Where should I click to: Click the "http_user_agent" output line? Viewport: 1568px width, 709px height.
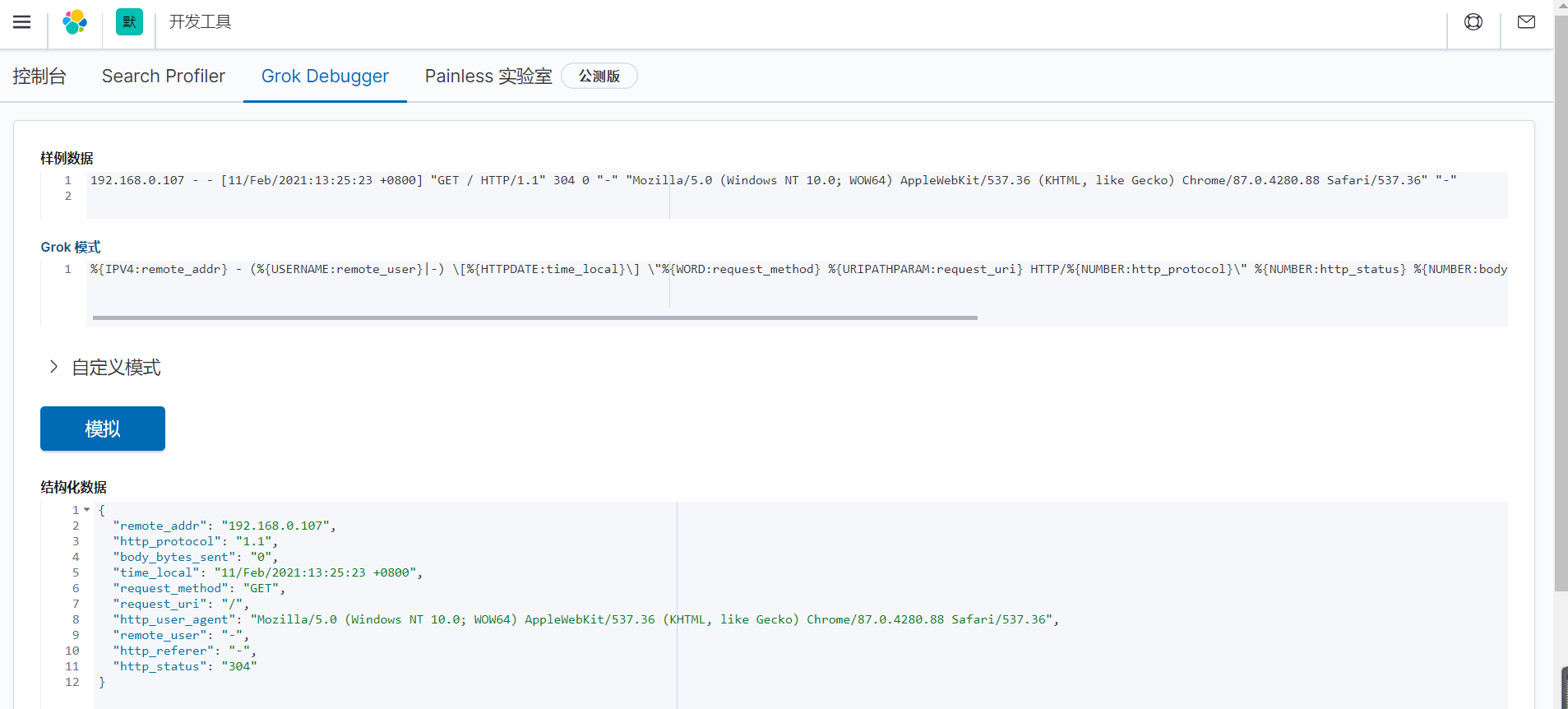pyautogui.click(x=586, y=619)
